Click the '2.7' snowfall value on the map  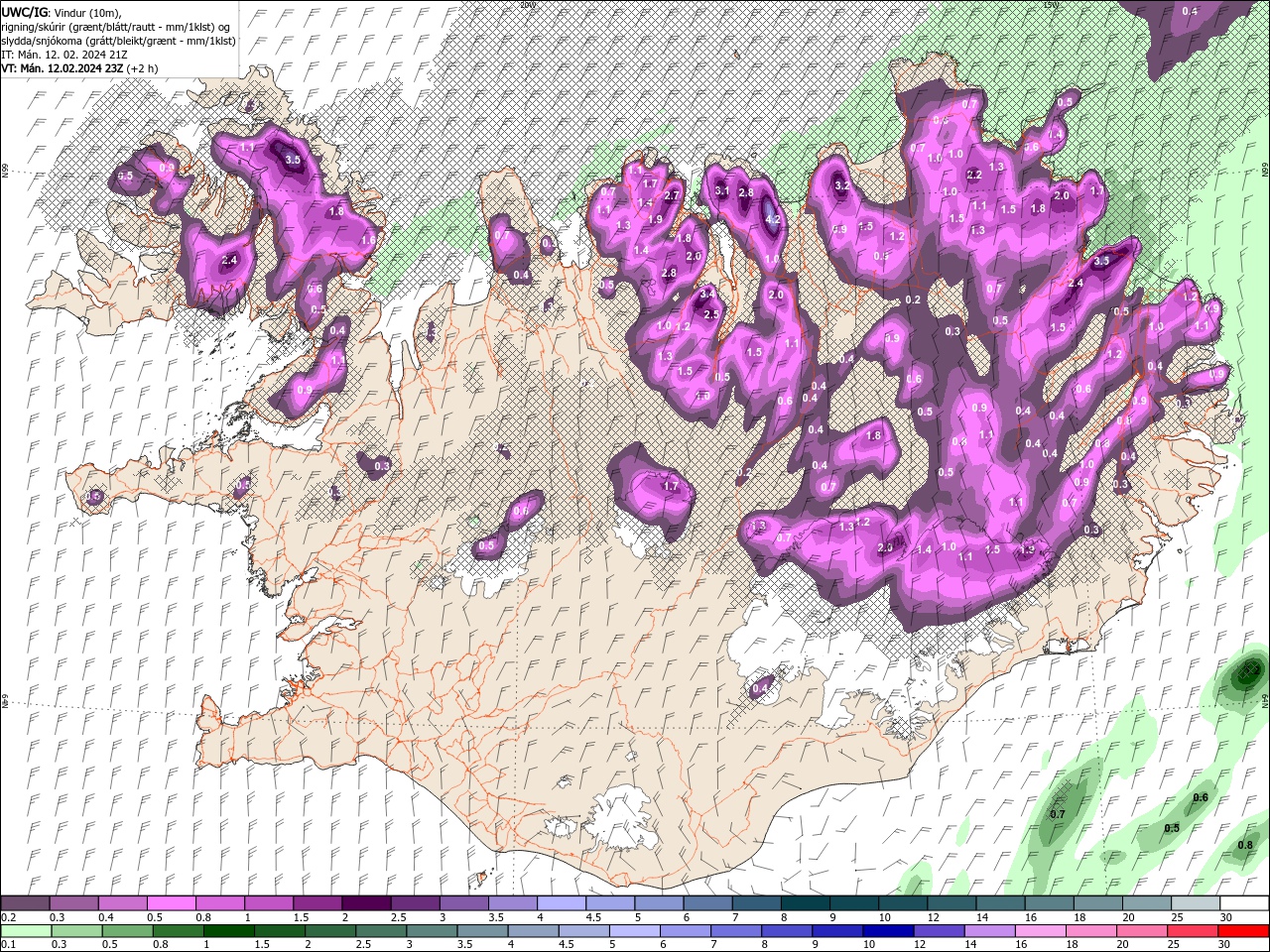(672, 196)
